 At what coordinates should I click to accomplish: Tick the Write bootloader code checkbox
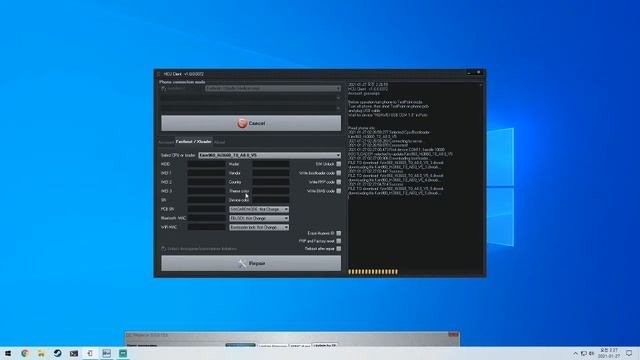[x=338, y=173]
